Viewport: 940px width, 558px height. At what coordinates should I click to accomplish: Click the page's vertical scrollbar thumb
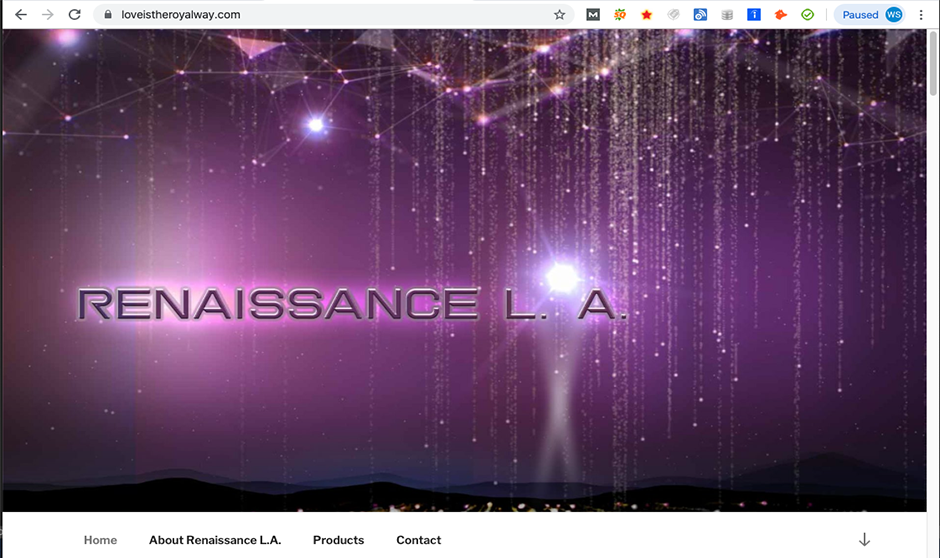(x=933, y=63)
